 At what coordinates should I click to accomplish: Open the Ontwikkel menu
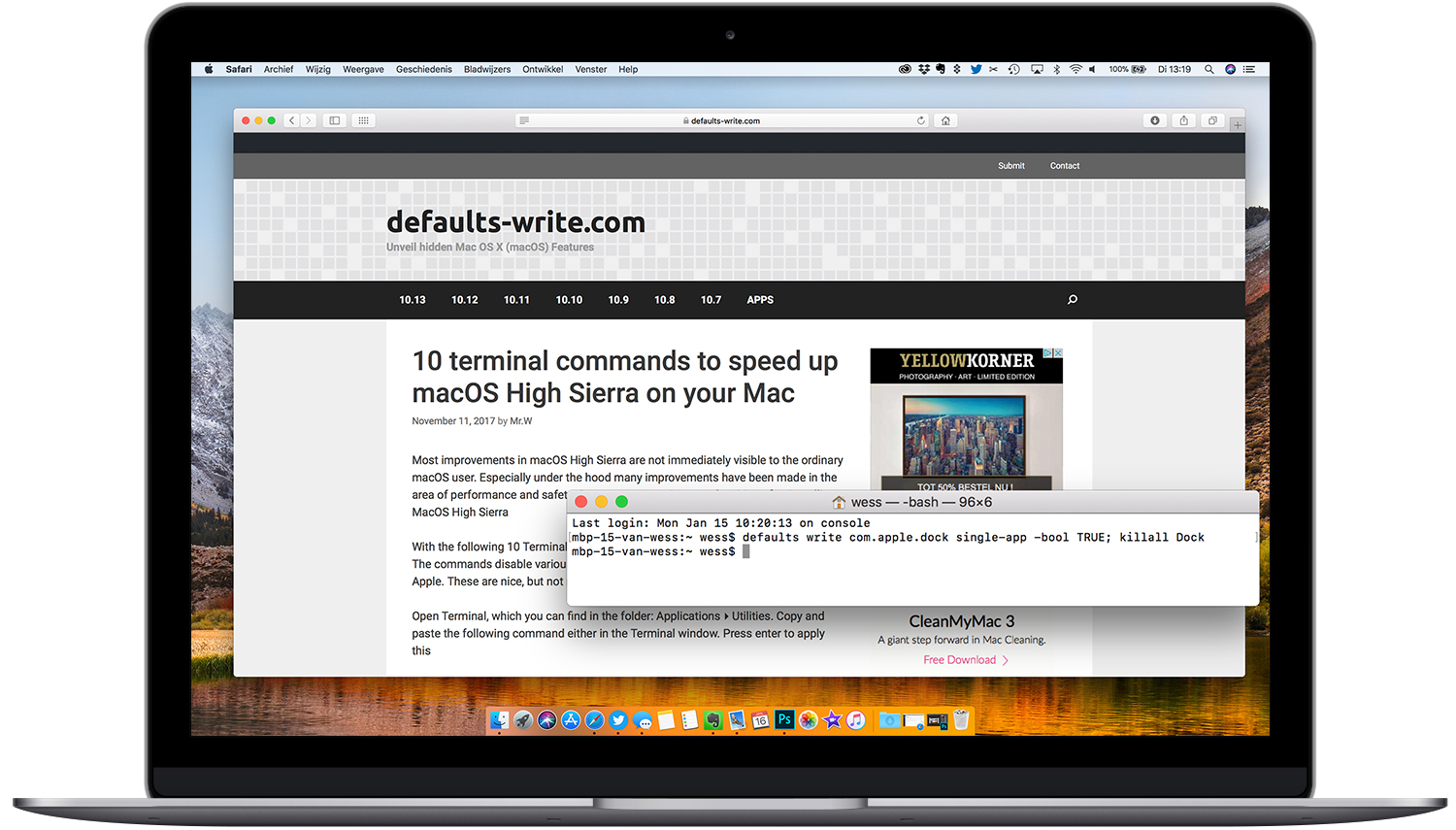tap(543, 70)
